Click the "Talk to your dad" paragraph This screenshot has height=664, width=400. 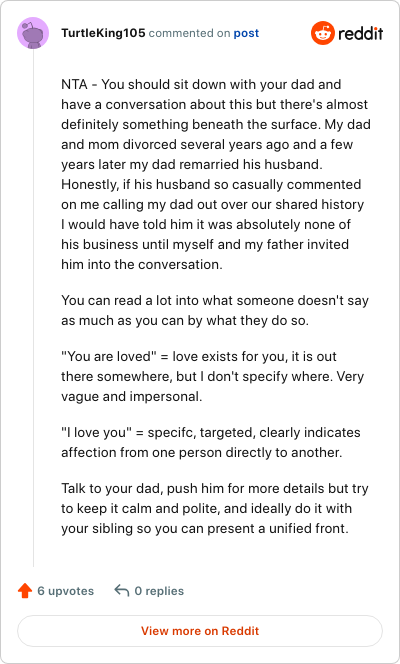pos(215,508)
